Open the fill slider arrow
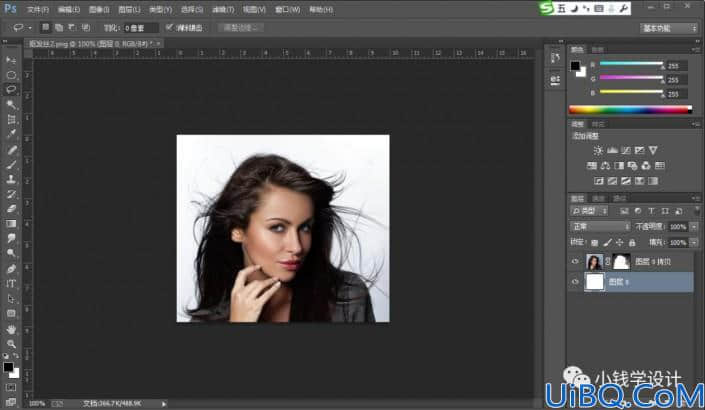This screenshot has width=705, height=410. tap(694, 243)
